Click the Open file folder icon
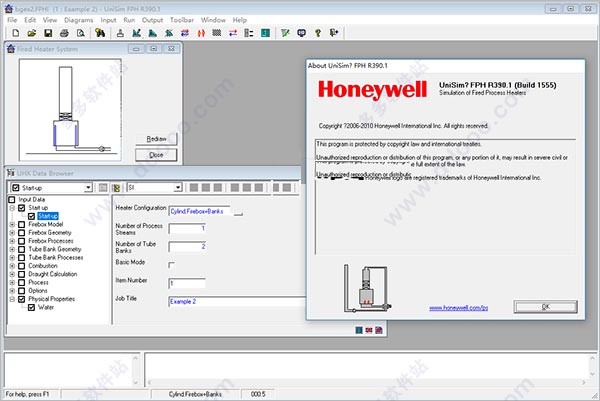600x401 pixels. [x=32, y=33]
